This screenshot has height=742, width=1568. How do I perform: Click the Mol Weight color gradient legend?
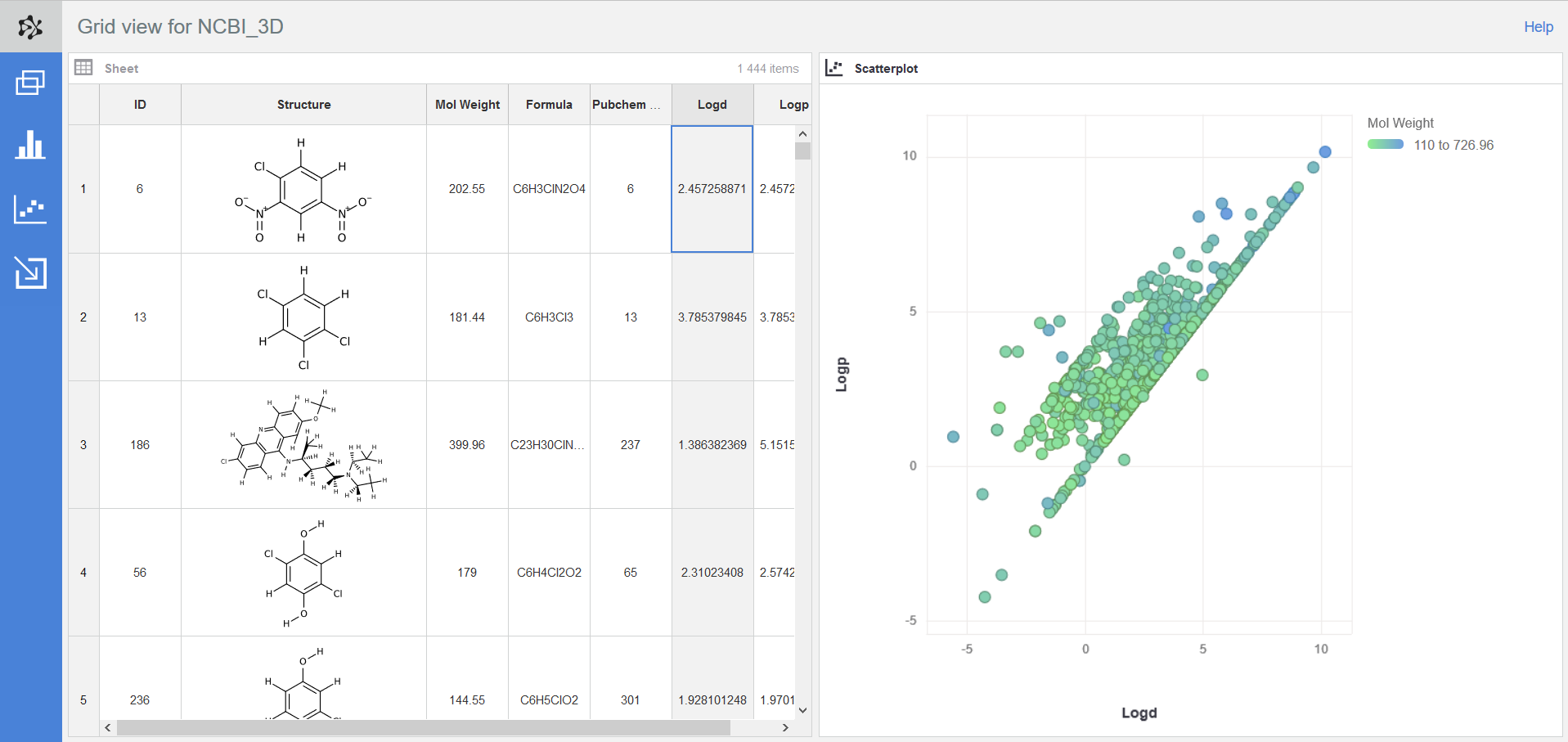pyautogui.click(x=1386, y=145)
